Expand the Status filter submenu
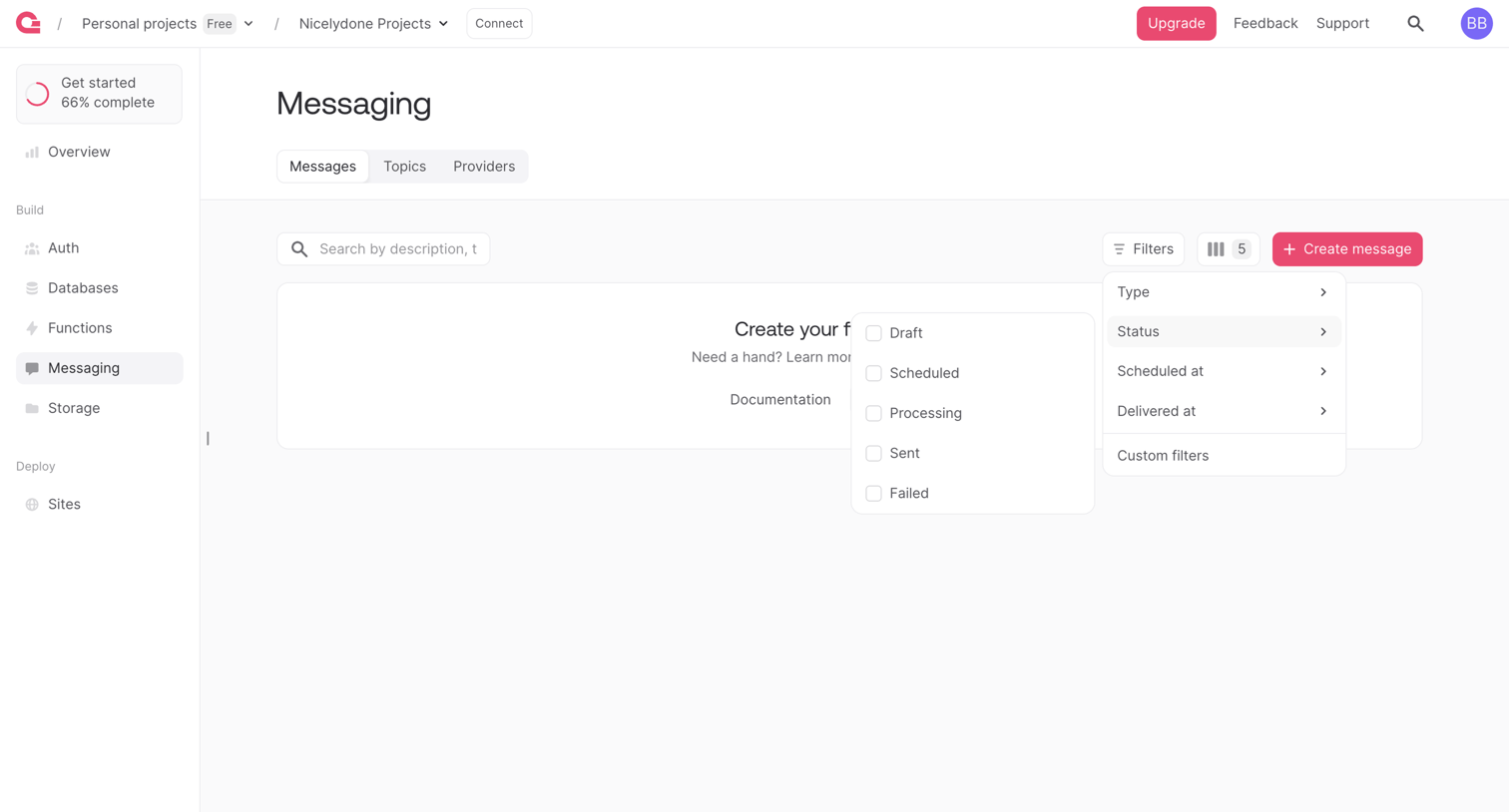 [1224, 331]
